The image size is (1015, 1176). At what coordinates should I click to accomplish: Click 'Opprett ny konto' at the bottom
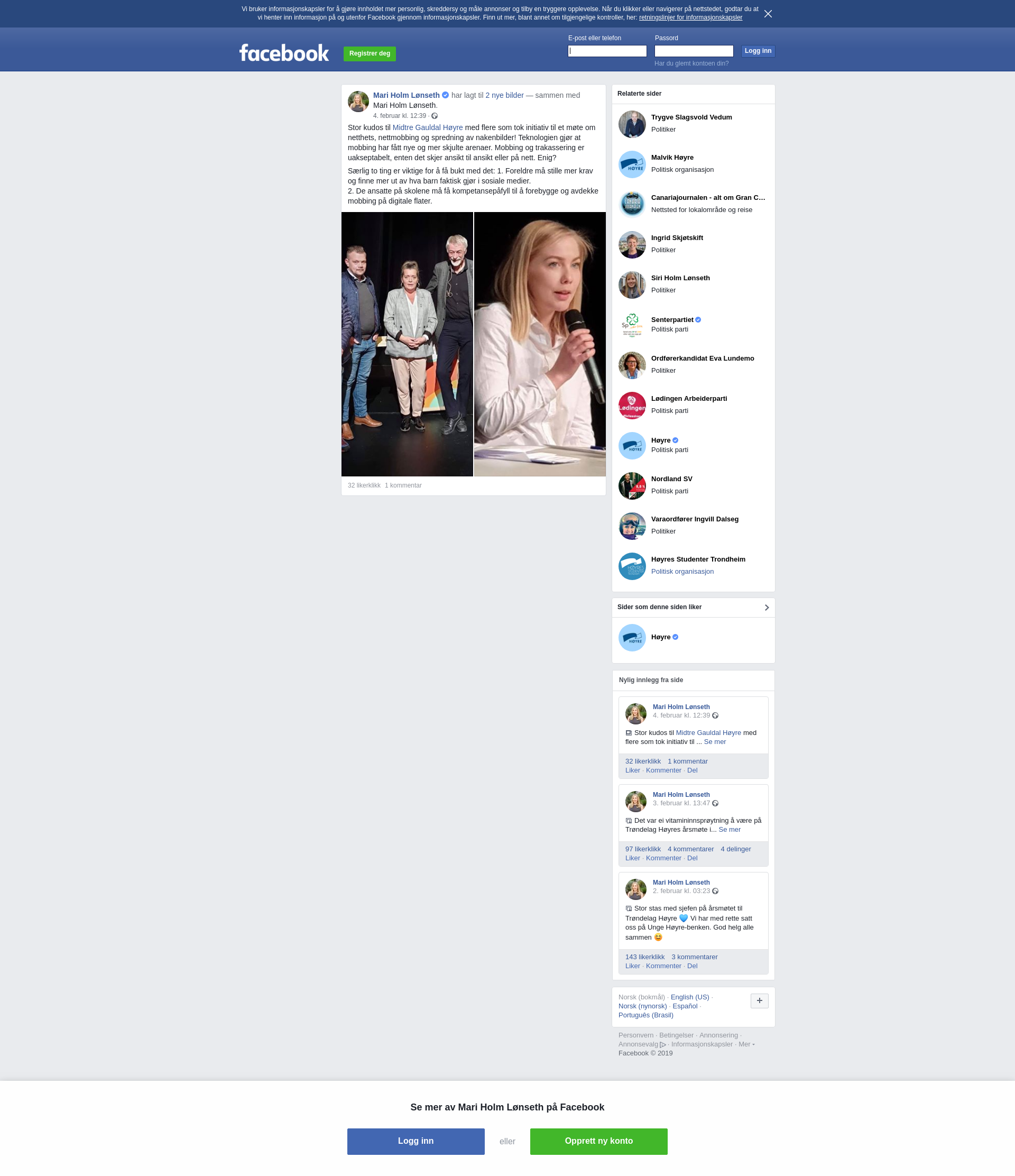tap(598, 1142)
